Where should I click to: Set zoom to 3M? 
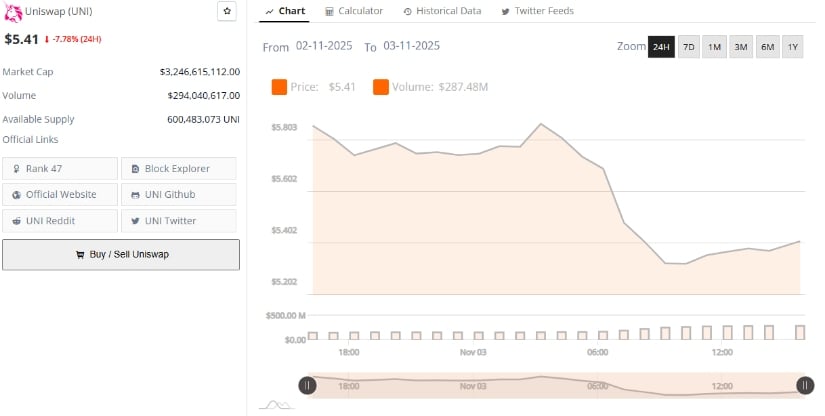click(740, 47)
